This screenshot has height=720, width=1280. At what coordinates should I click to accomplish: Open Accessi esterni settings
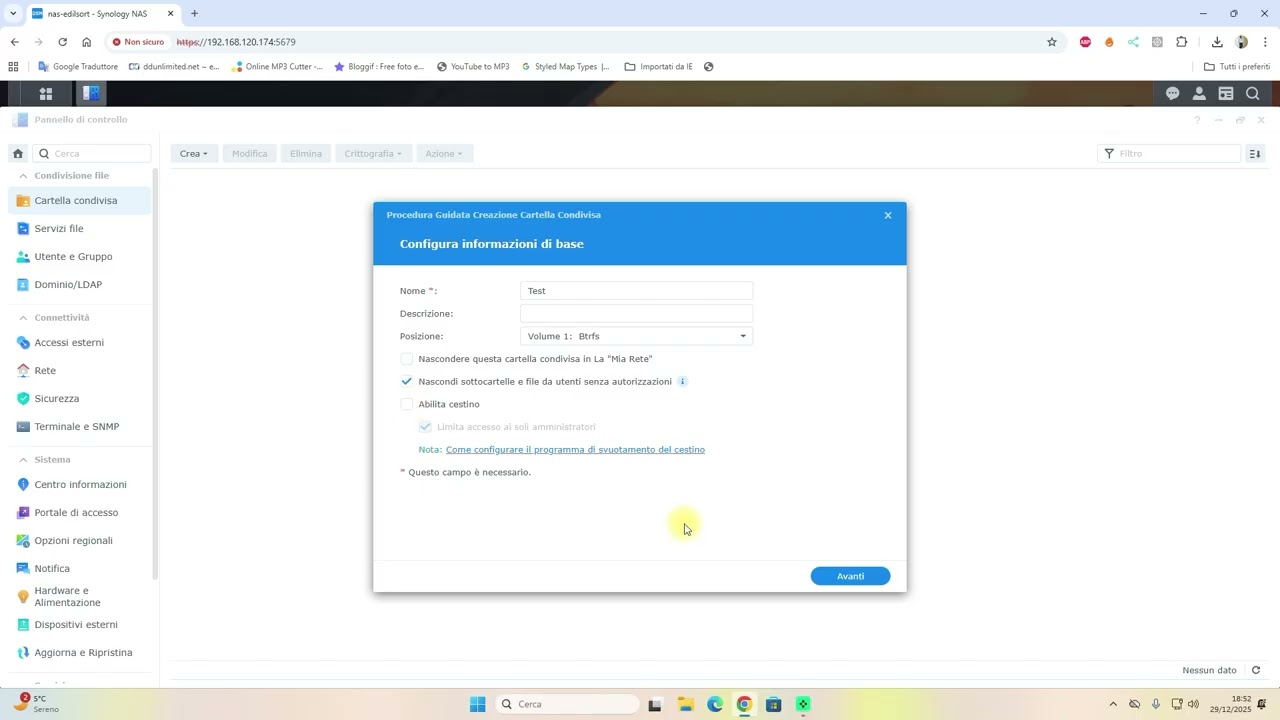[x=80, y=343]
